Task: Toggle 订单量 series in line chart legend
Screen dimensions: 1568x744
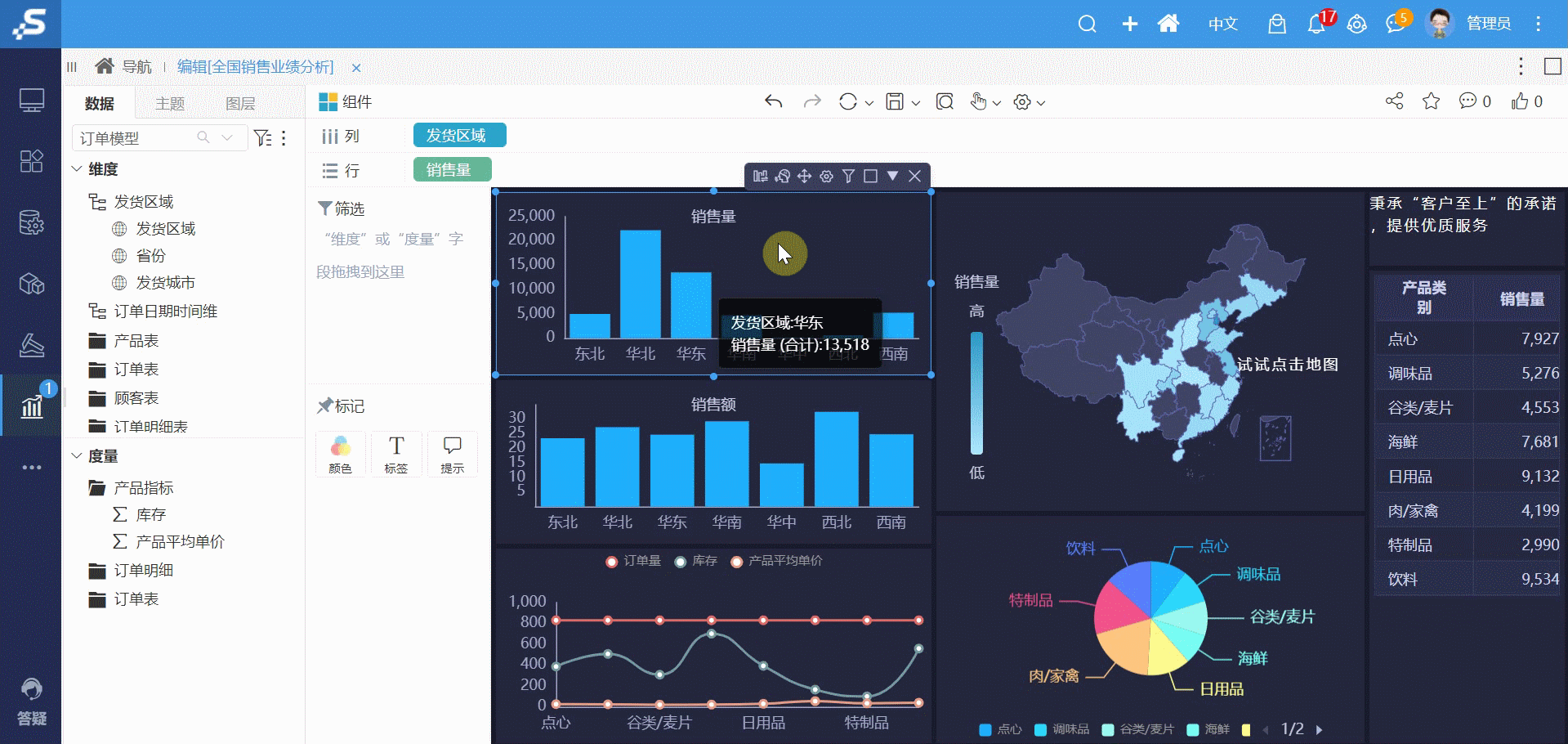Action: (x=633, y=561)
